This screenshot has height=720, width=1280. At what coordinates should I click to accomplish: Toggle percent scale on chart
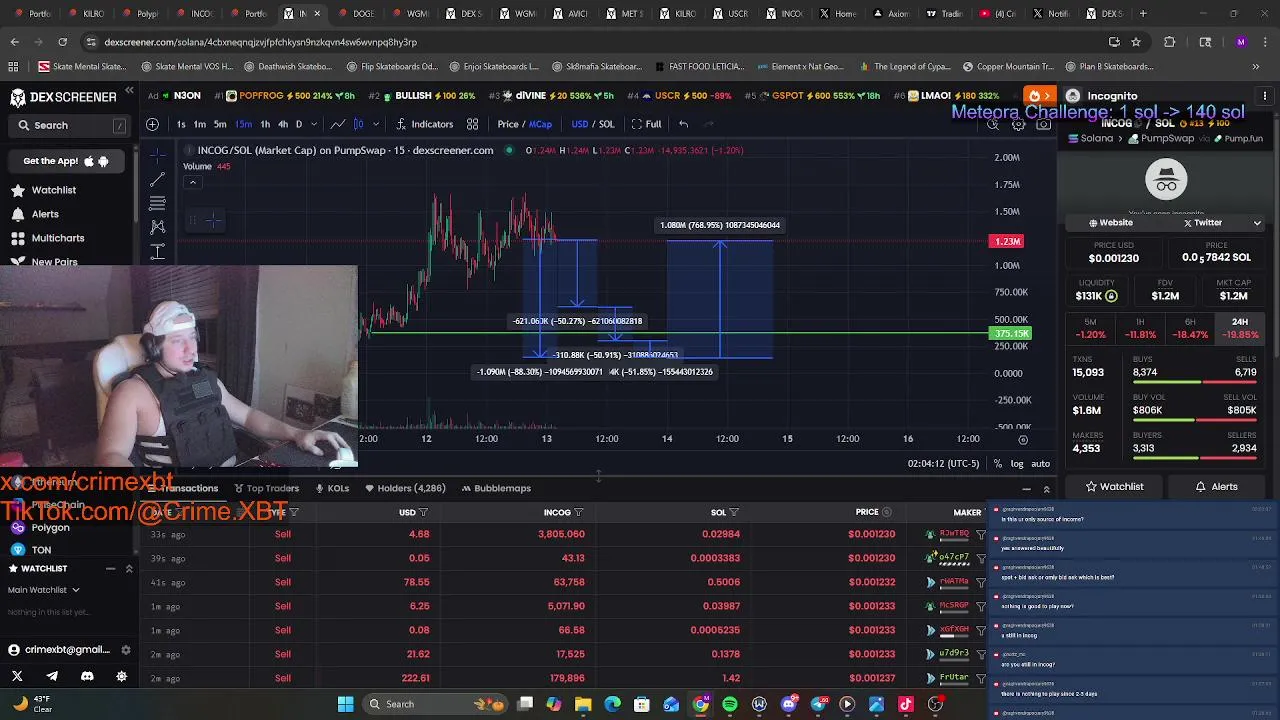(998, 464)
